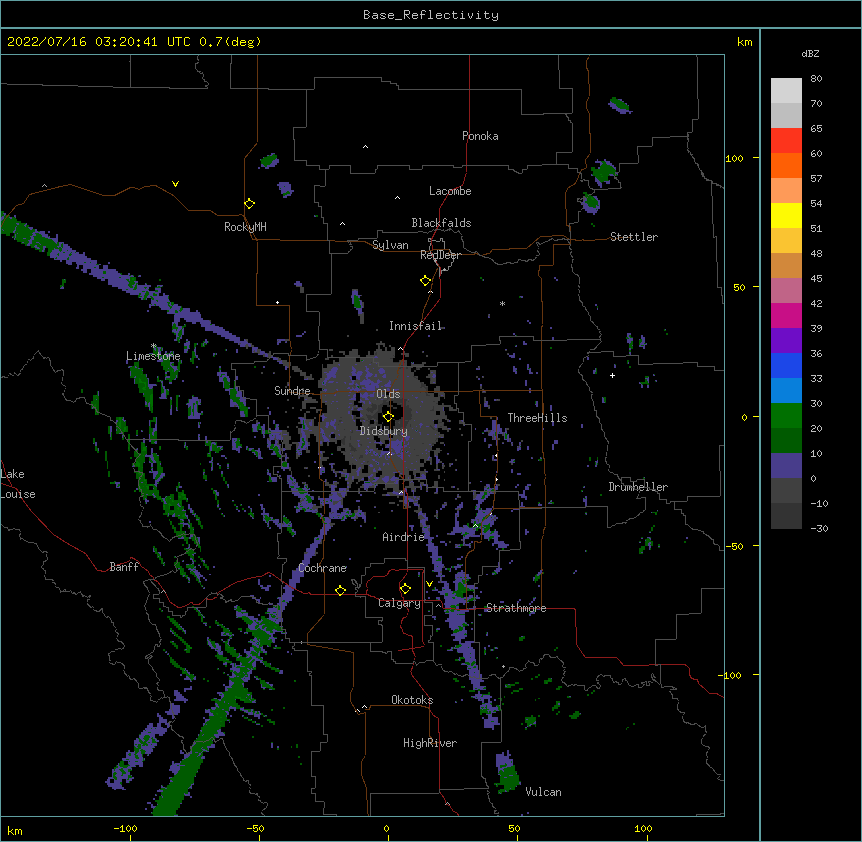Select the -50 tick on the right vertical axis
This screenshot has height=842, width=862.
[x=734, y=546]
